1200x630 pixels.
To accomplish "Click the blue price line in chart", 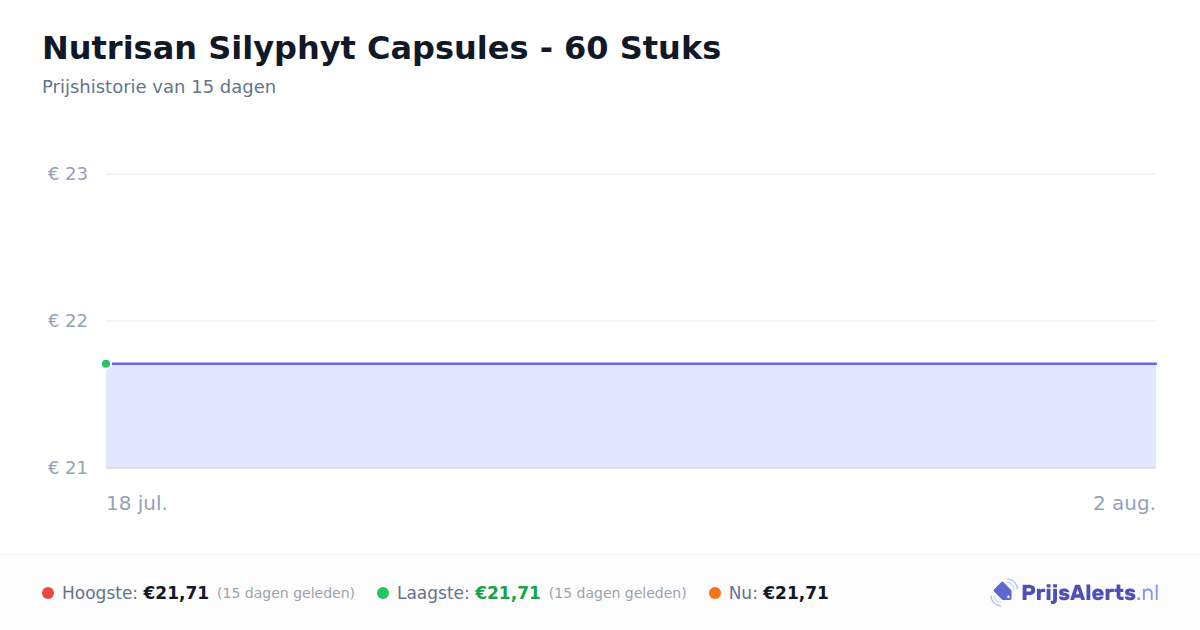I will pyautogui.click(x=631, y=364).
